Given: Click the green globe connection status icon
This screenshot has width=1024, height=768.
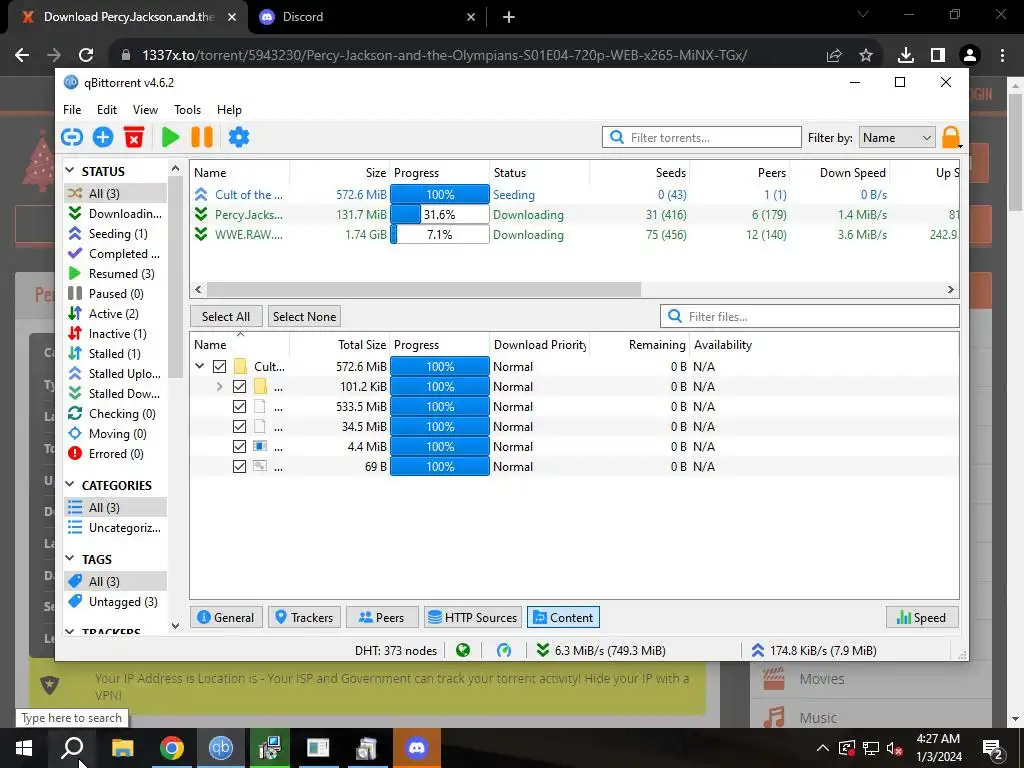Looking at the screenshot, I should (463, 650).
